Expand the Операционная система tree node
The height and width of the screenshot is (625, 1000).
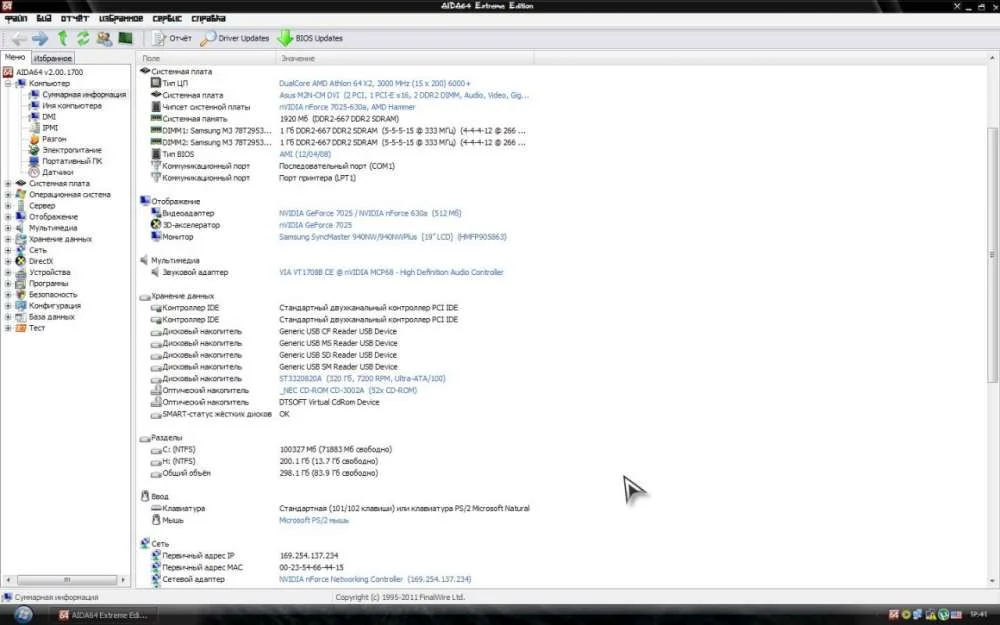(8, 195)
